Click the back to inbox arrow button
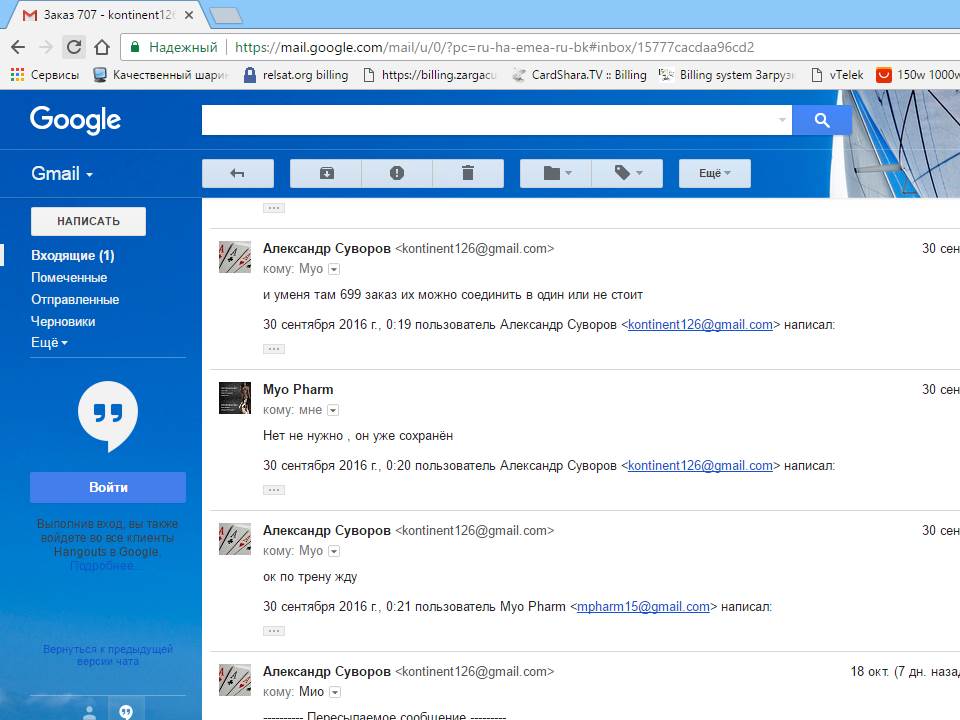Screen dimensions: 960x720 [237, 173]
